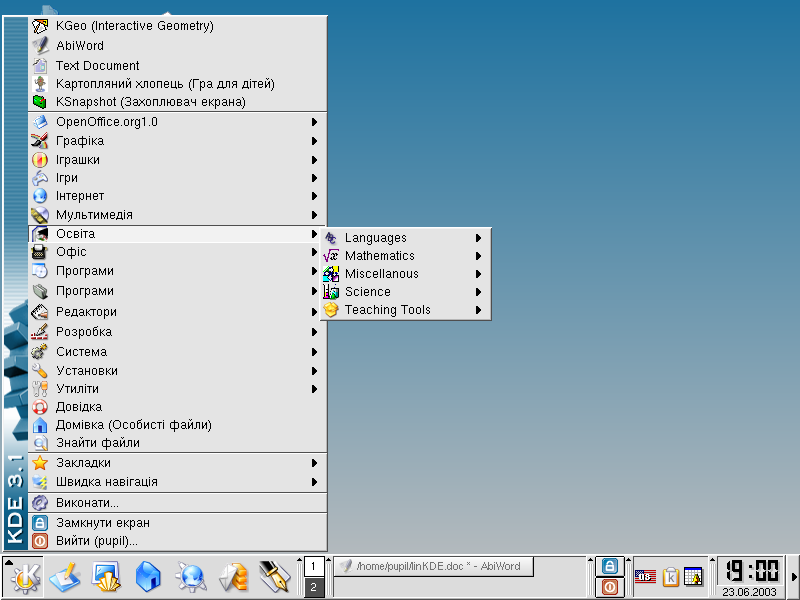Open the calendar alarm tray icon

tap(693, 577)
